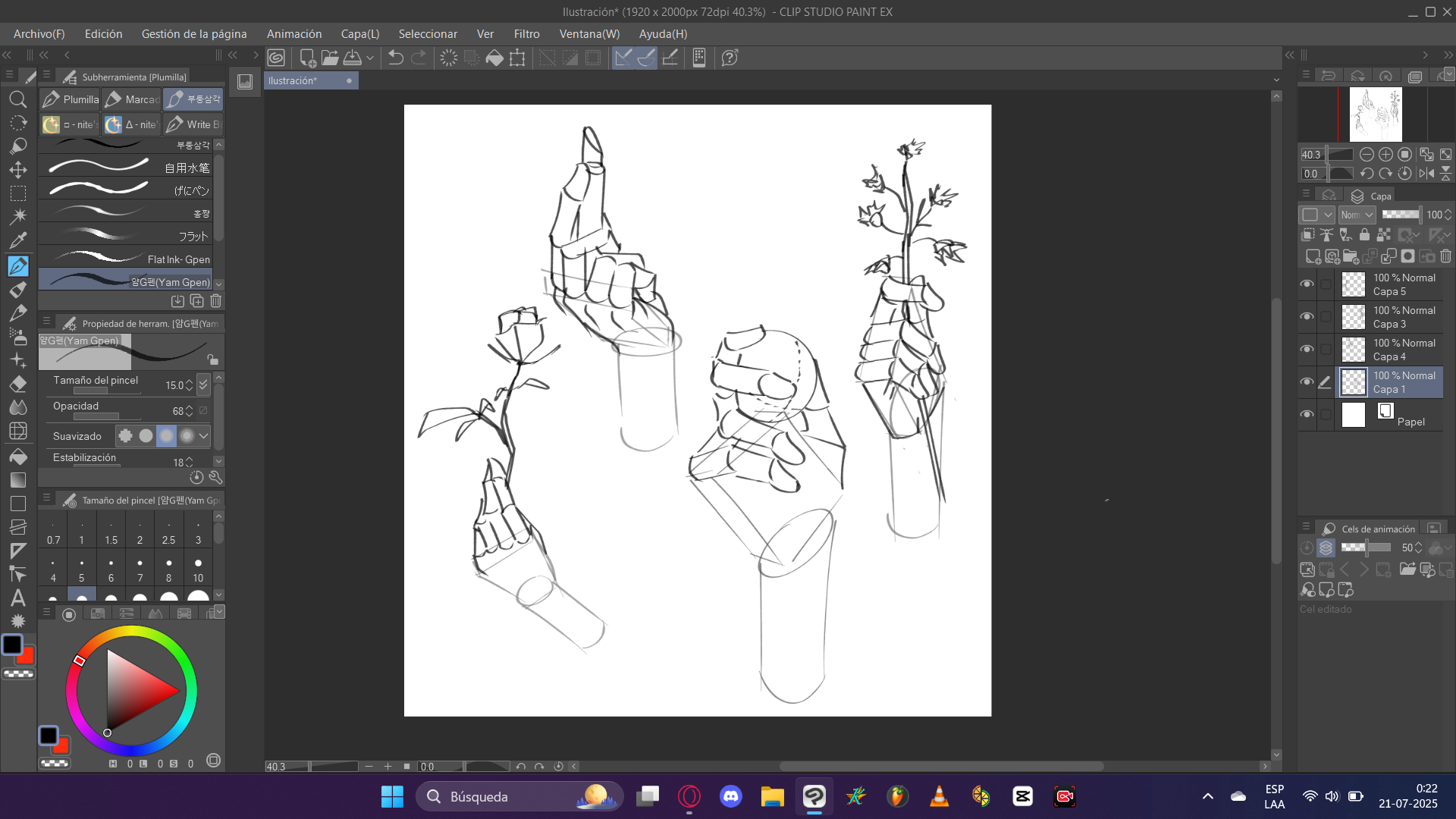Image resolution: width=1456 pixels, height=819 pixels.
Task: Duplicate the current sub tool
Action: [x=197, y=301]
